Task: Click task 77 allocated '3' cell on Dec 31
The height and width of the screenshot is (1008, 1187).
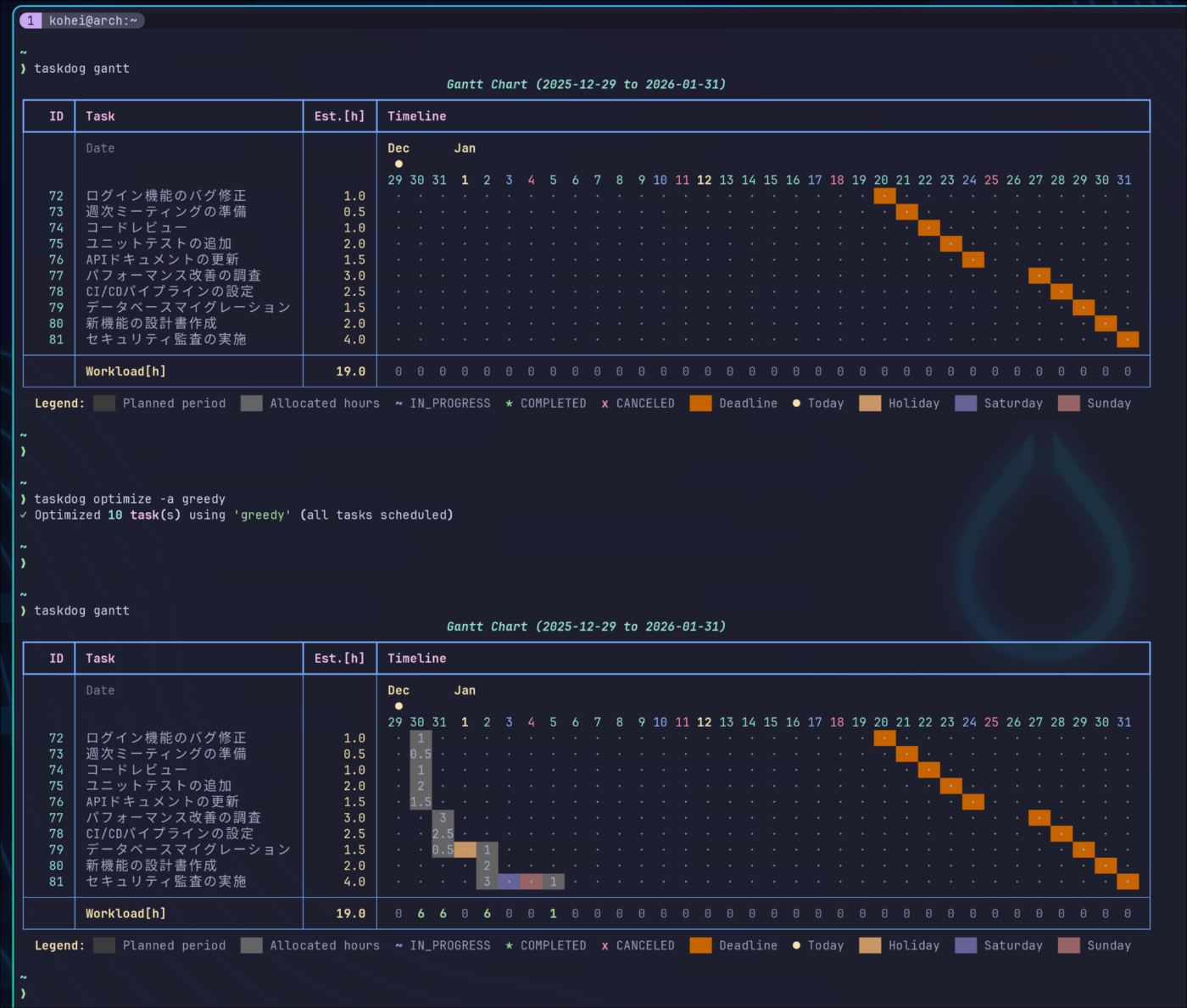Action: pos(443,818)
